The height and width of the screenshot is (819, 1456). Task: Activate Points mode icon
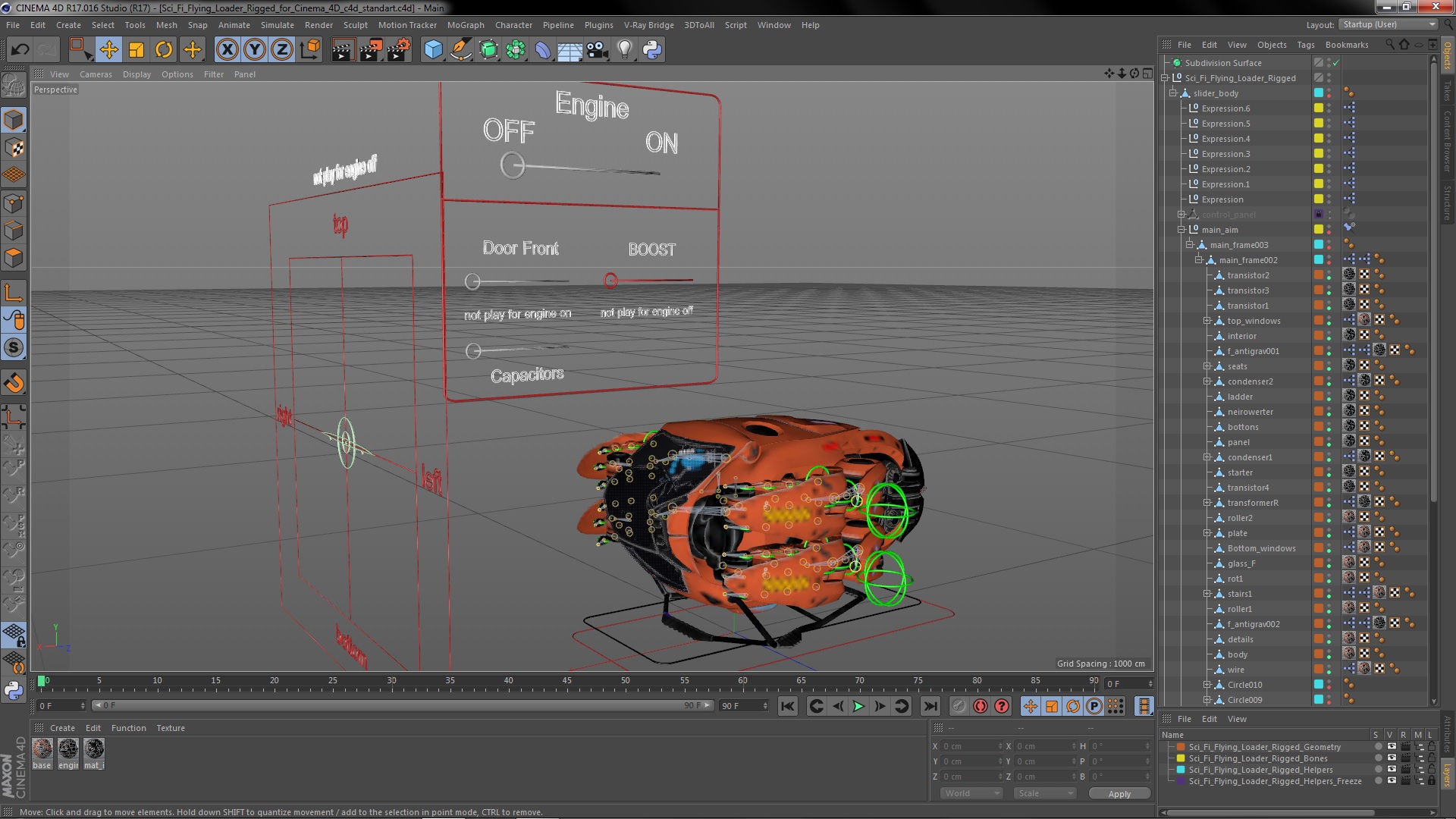pyautogui.click(x=14, y=203)
